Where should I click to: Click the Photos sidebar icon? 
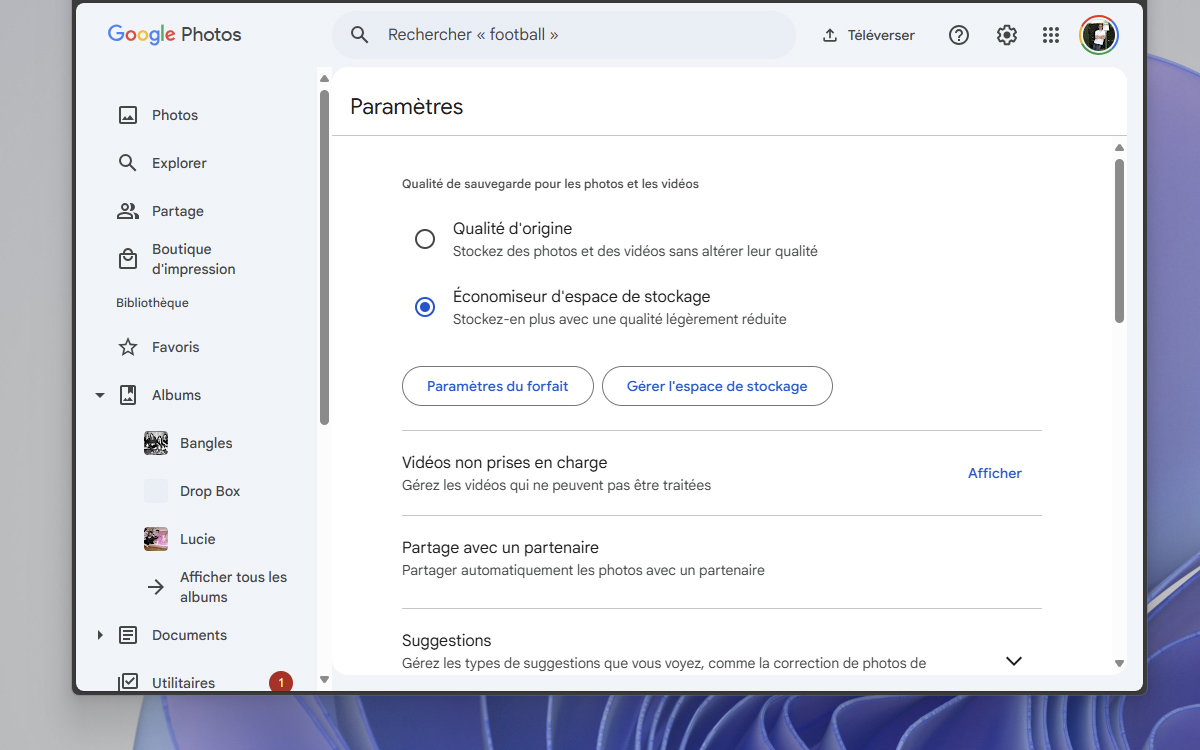pos(128,115)
